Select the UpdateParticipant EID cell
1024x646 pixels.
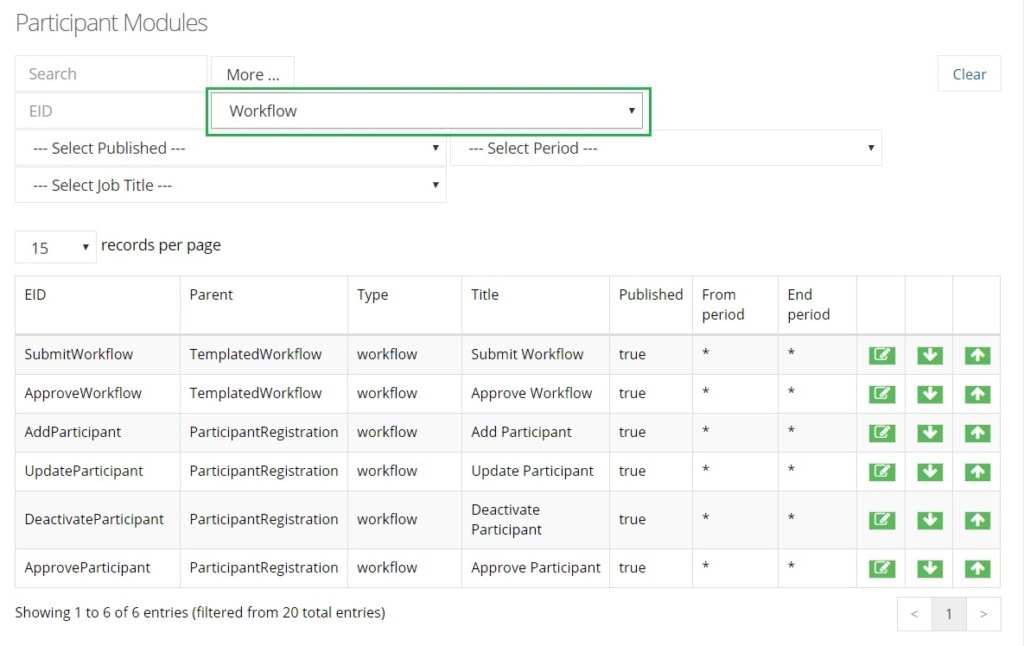click(x=97, y=471)
